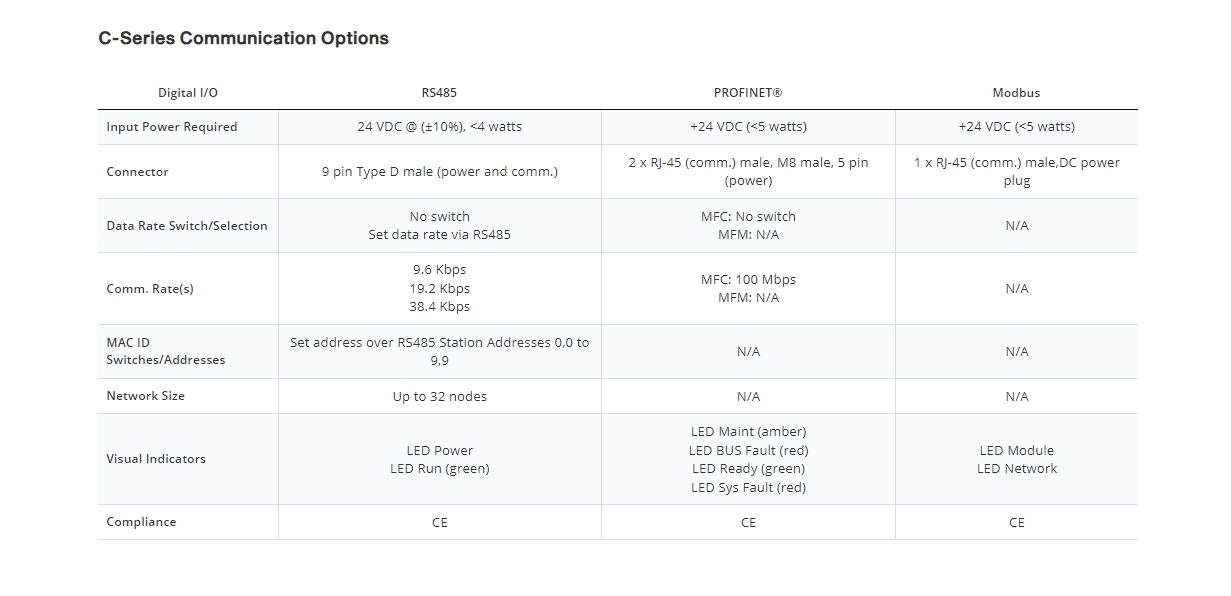The width and height of the screenshot is (1231, 596).
Task: Click the 24 VDC @ (±10%), <4 watts cell
Action: pyautogui.click(x=440, y=127)
